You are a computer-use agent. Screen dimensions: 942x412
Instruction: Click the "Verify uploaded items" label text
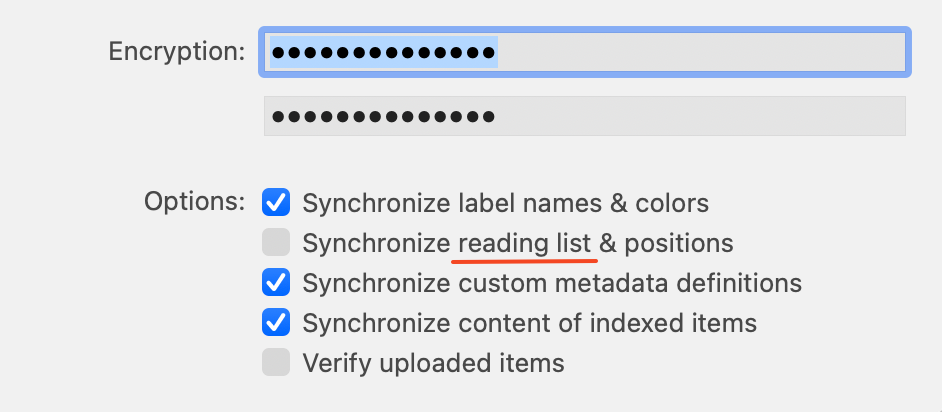(433, 363)
